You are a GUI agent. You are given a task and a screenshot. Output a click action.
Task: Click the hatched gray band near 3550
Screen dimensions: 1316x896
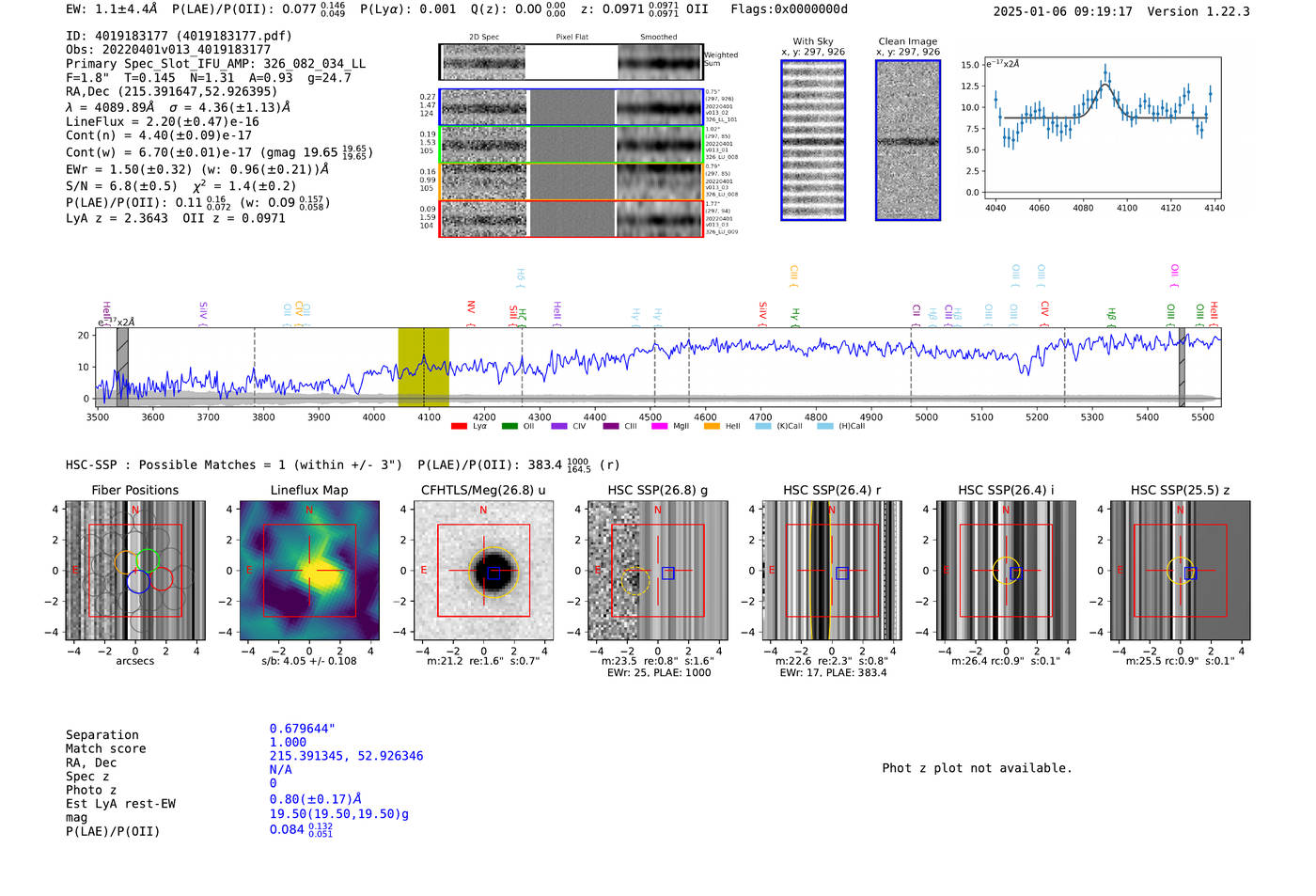[x=122, y=367]
